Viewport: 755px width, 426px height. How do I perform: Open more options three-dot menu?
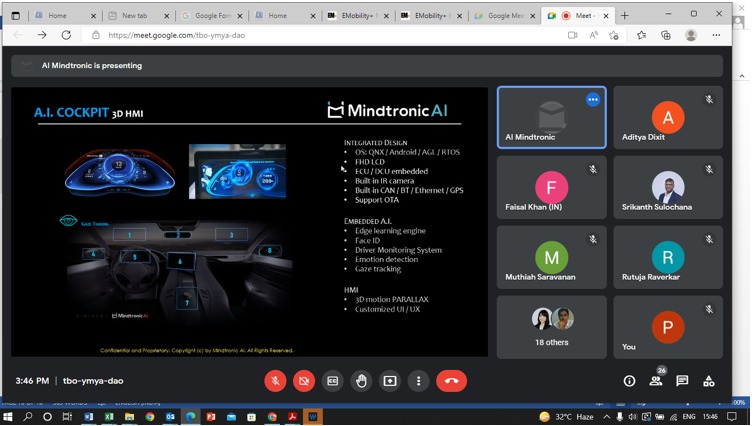point(418,381)
